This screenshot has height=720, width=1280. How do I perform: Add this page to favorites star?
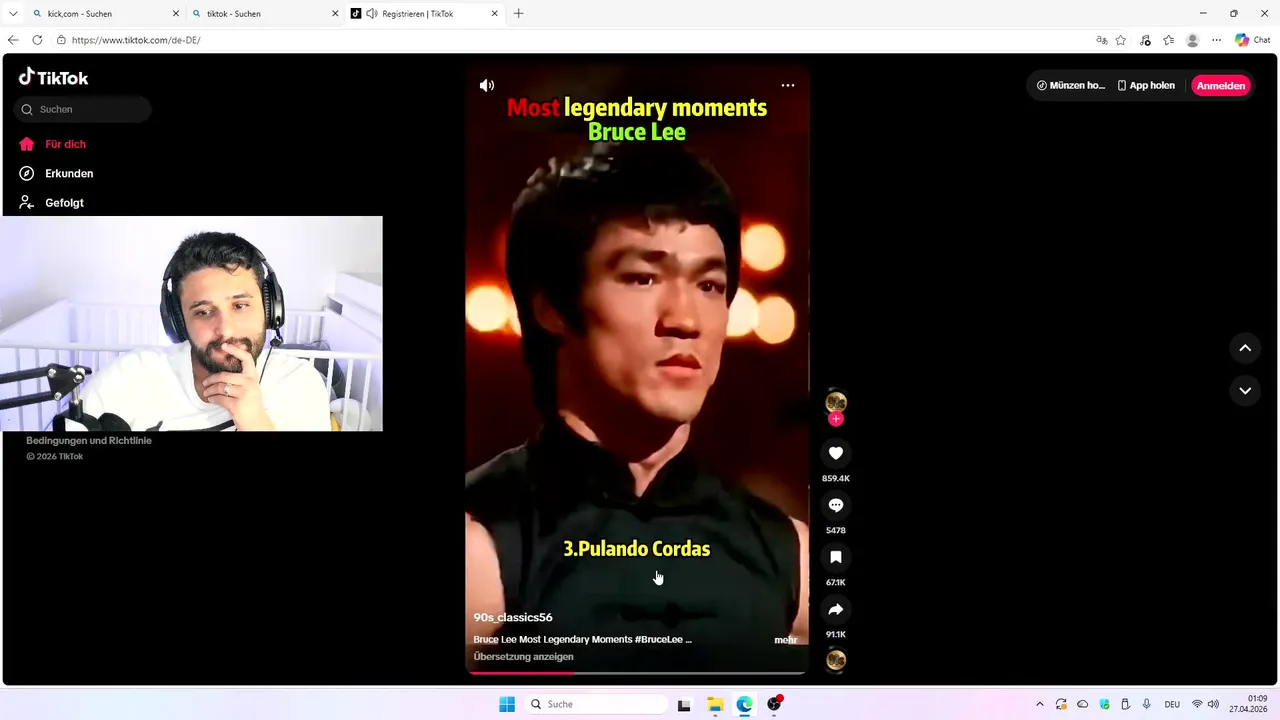1121,40
